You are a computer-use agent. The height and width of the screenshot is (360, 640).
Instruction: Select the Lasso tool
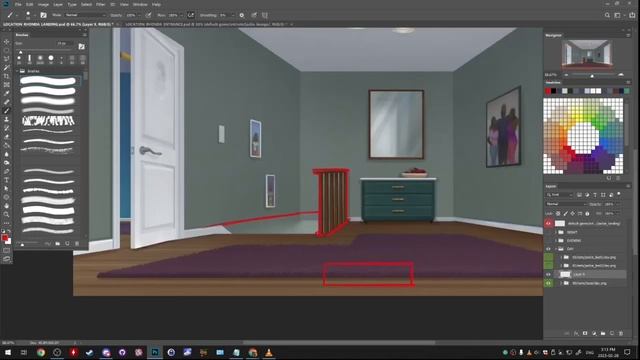7,59
